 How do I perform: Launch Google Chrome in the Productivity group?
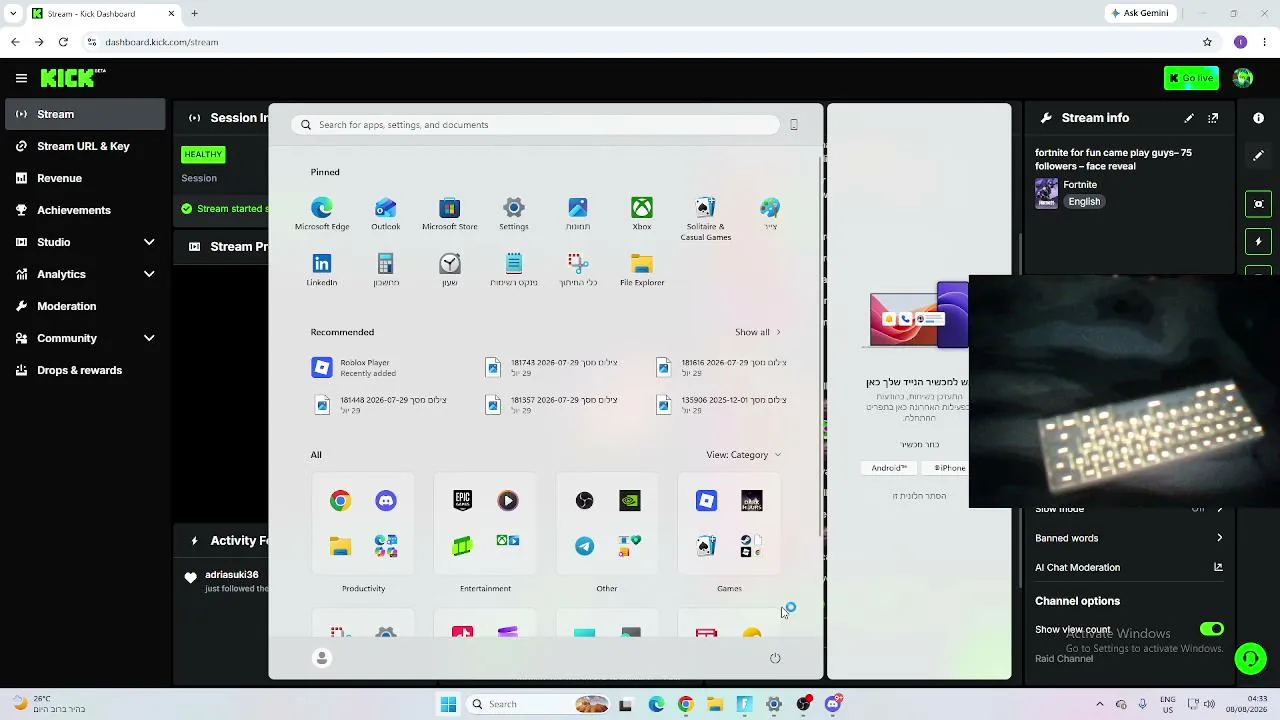[x=341, y=501]
